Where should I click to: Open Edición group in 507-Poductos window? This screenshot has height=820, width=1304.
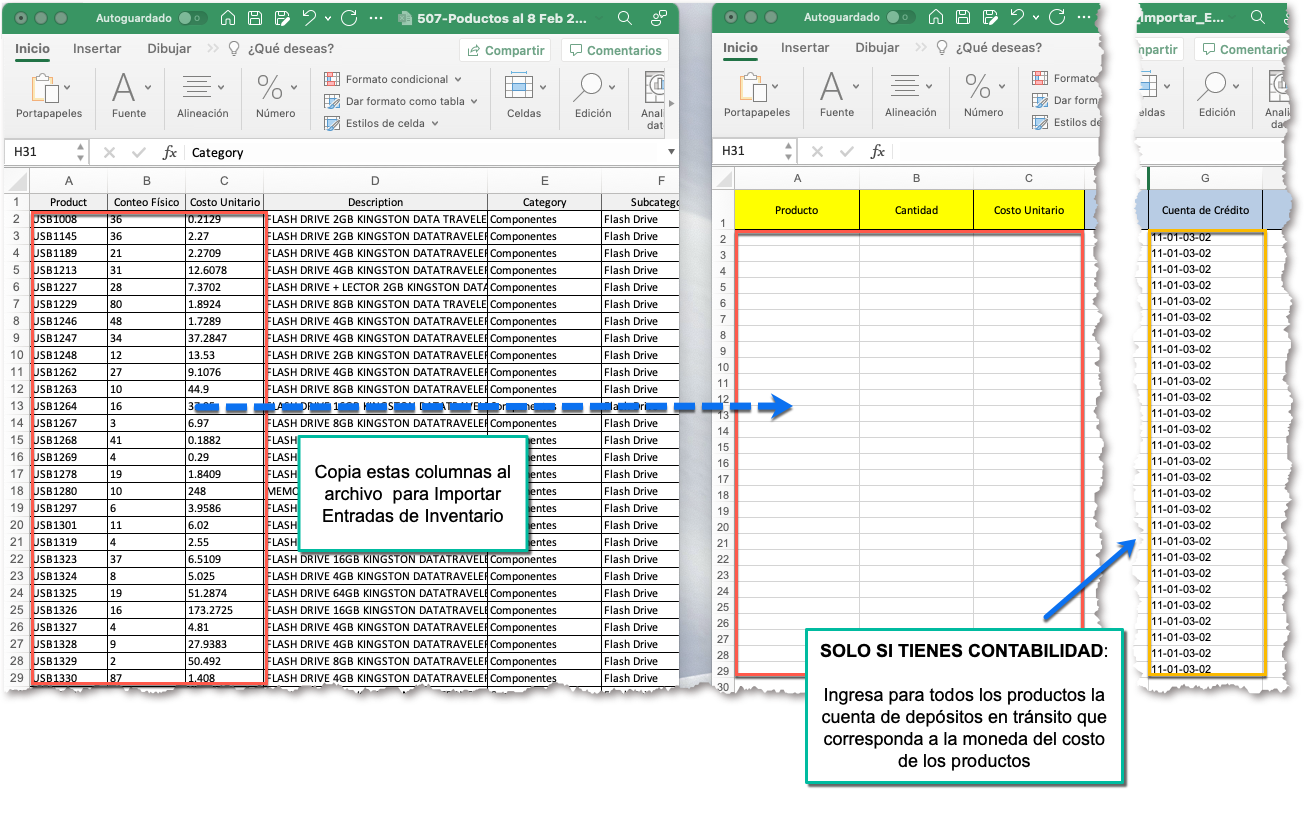[592, 96]
